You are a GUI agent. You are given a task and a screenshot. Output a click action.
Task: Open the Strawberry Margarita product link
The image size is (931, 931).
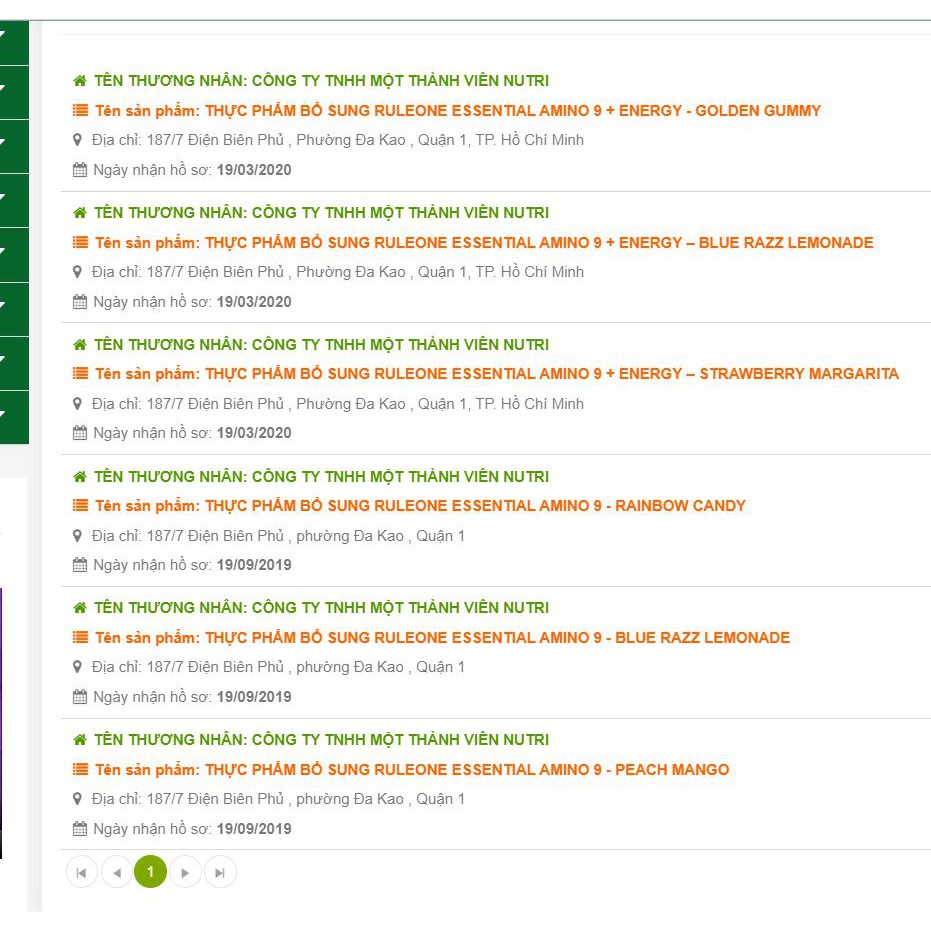[551, 374]
